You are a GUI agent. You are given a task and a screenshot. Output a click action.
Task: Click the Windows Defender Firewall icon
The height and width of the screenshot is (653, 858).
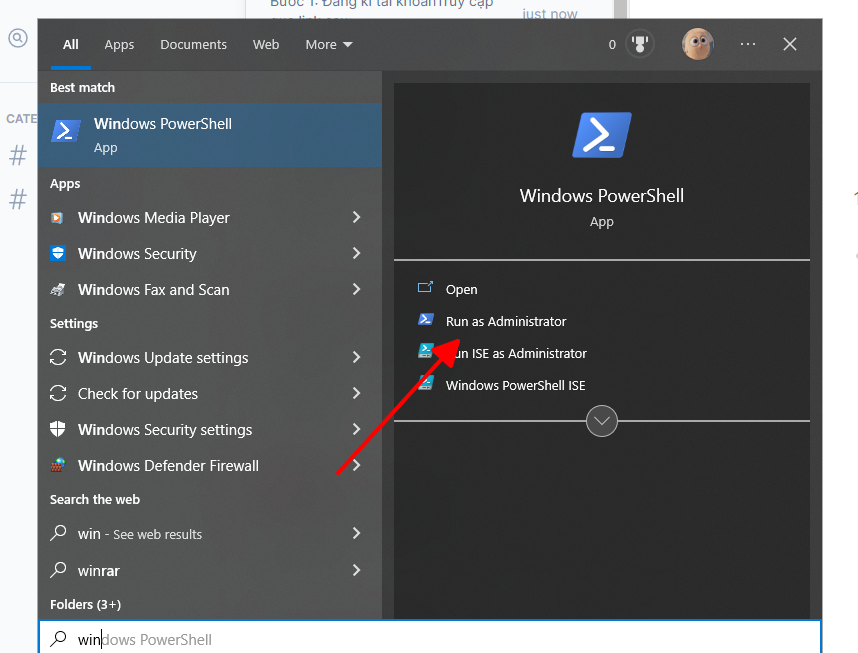(x=58, y=465)
